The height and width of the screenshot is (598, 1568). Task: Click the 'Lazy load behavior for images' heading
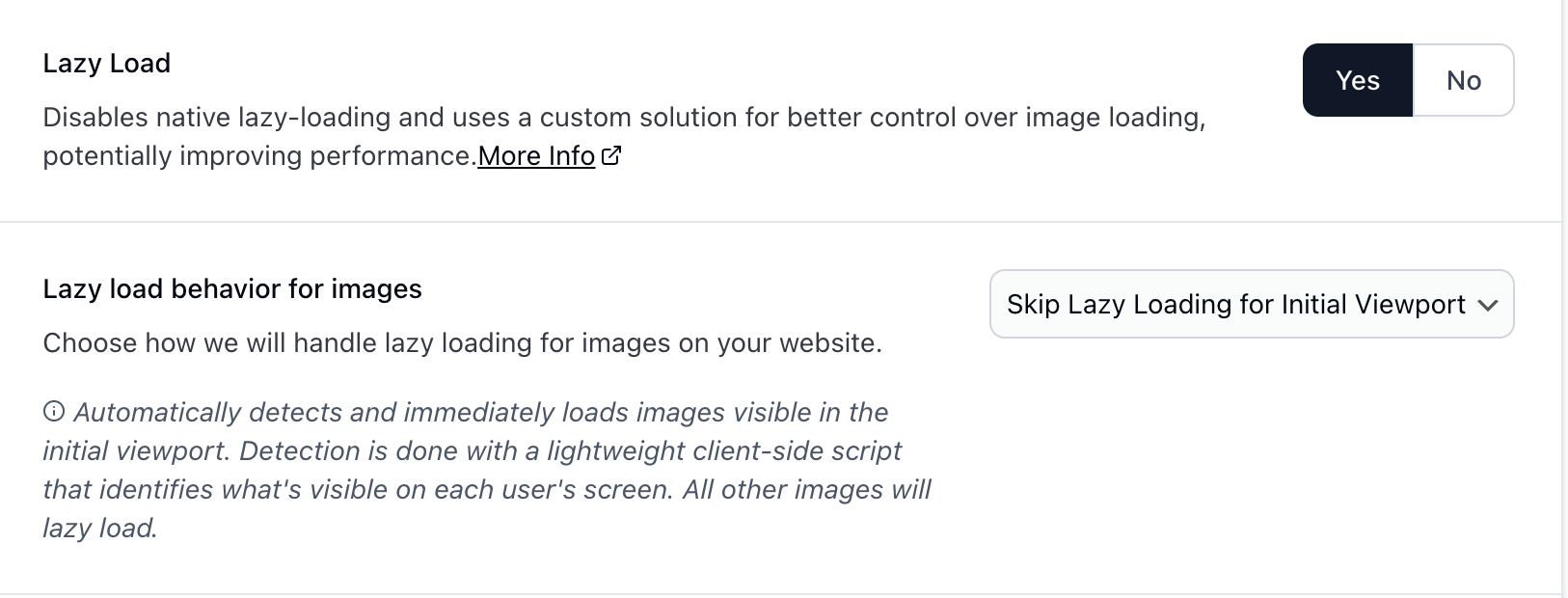pos(232,288)
